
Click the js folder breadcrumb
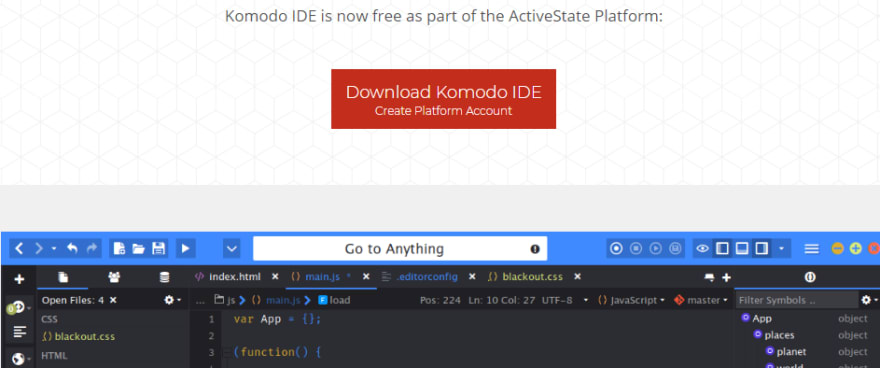coord(225,300)
